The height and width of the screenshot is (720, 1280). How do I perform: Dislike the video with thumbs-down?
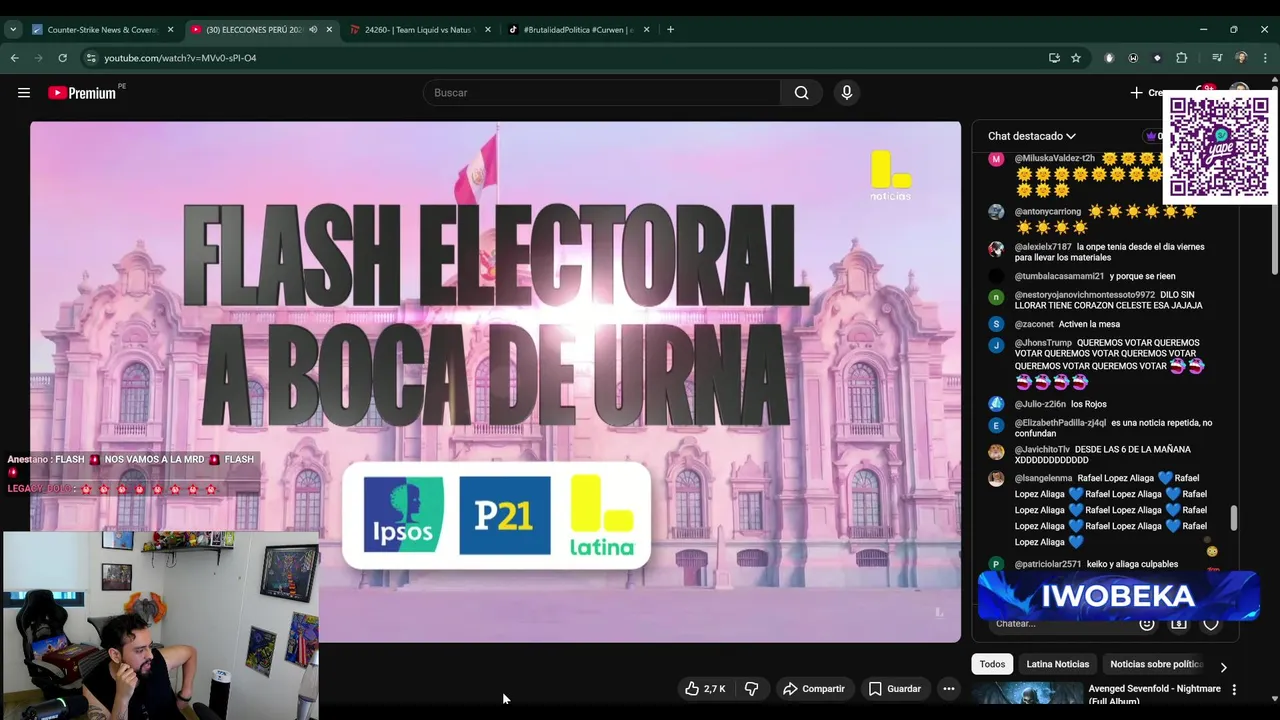[x=752, y=689]
